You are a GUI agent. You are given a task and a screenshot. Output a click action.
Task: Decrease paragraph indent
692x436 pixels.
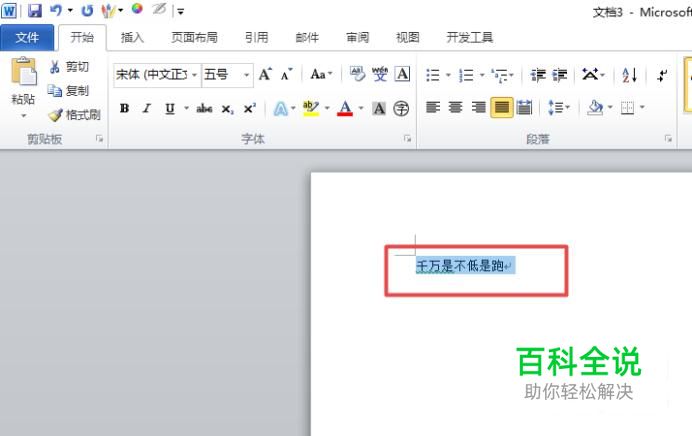tap(538, 75)
